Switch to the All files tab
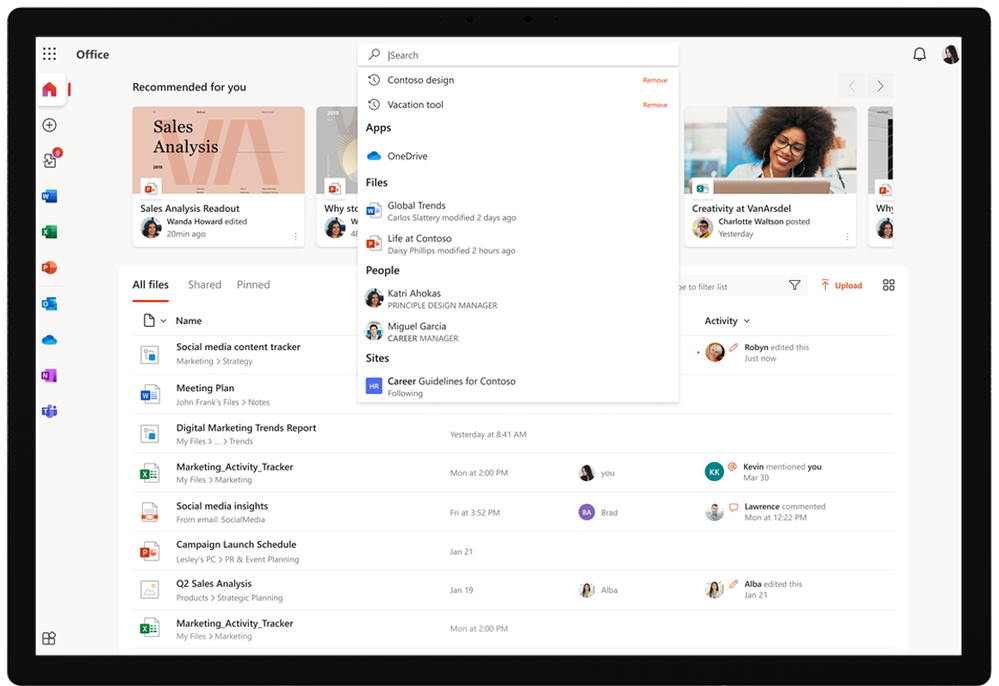999x686 pixels. tap(150, 285)
